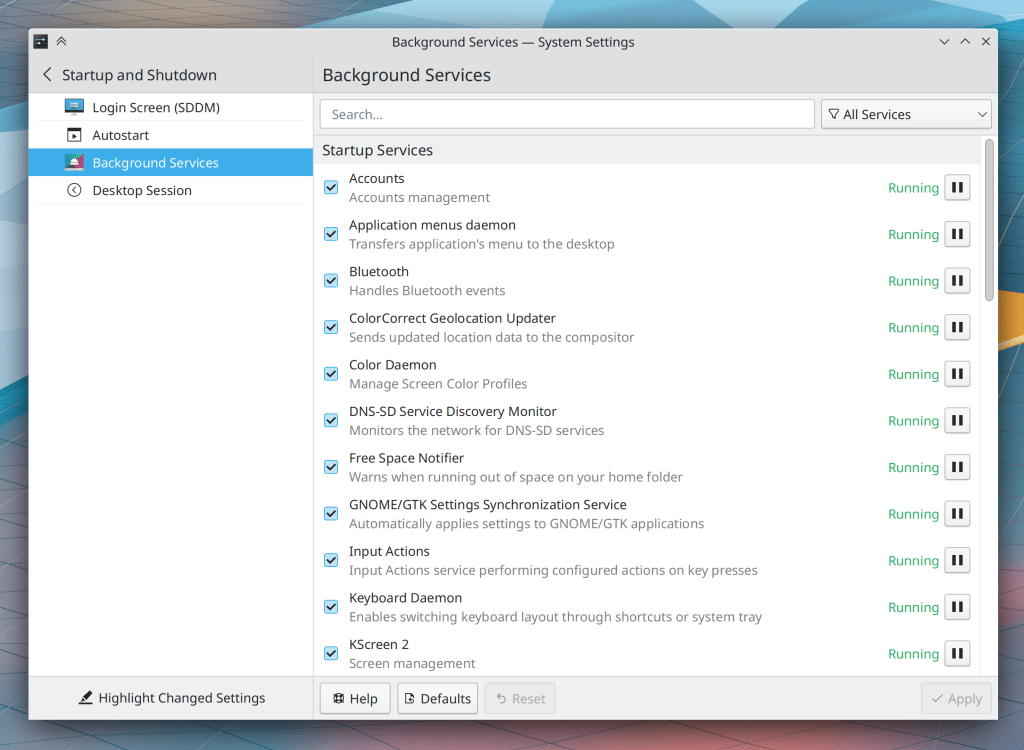Select Desktop Session in the sidebar

tap(141, 190)
